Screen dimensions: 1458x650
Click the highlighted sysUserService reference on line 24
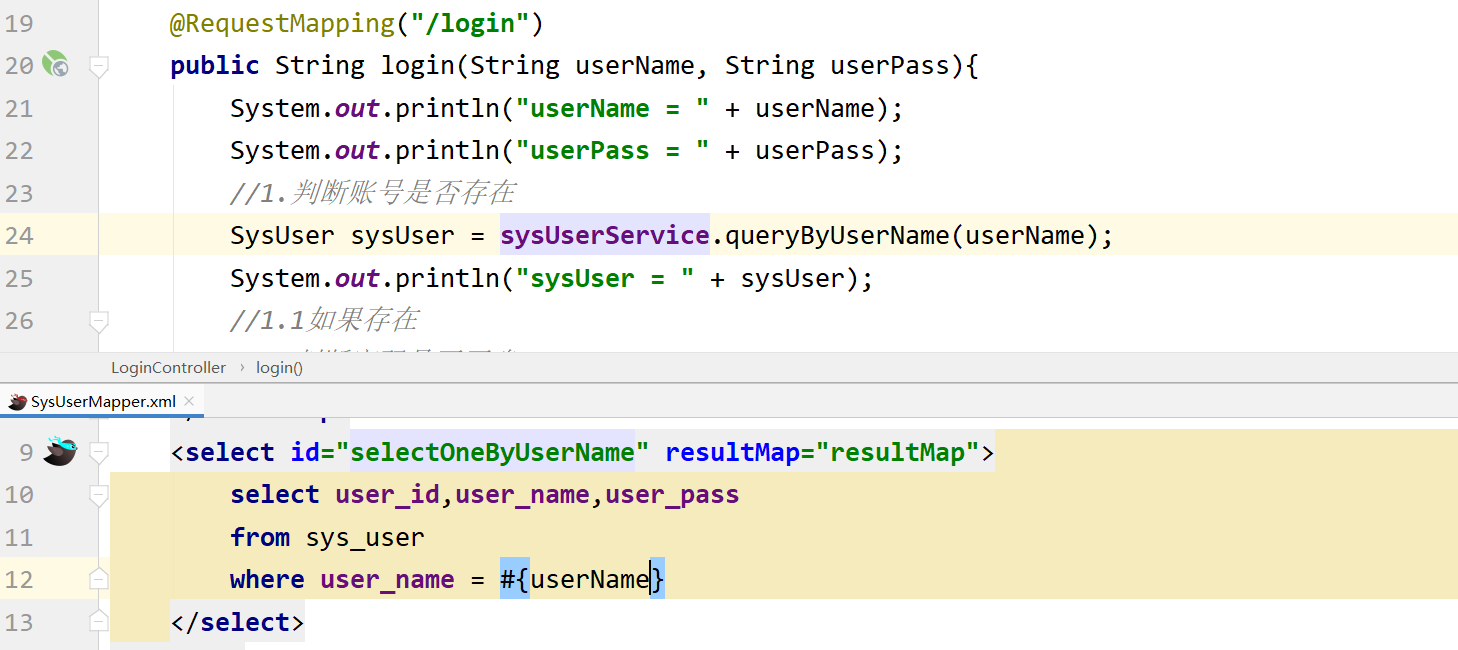(x=604, y=235)
